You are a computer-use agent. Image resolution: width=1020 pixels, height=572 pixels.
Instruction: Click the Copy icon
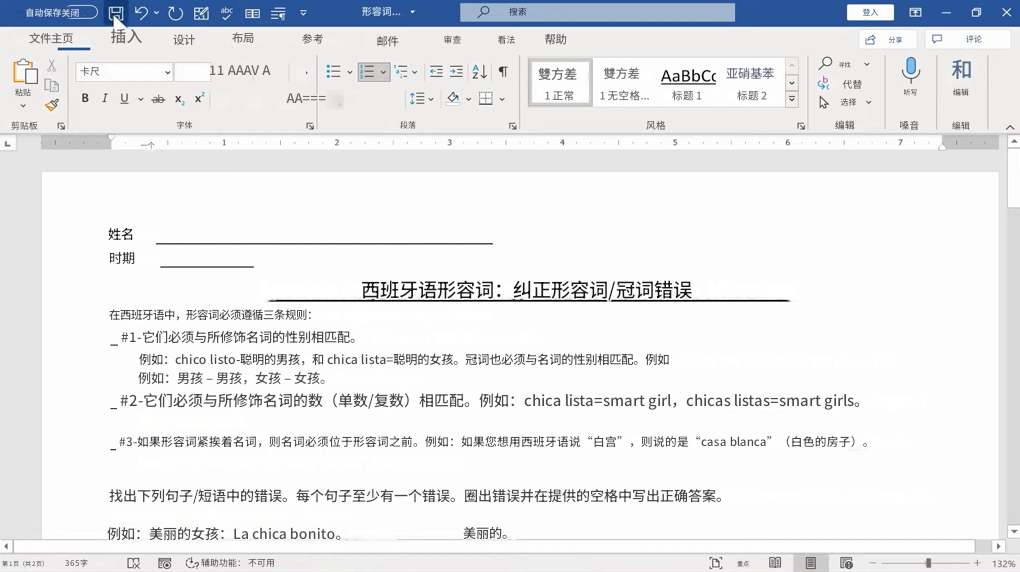coord(51,85)
